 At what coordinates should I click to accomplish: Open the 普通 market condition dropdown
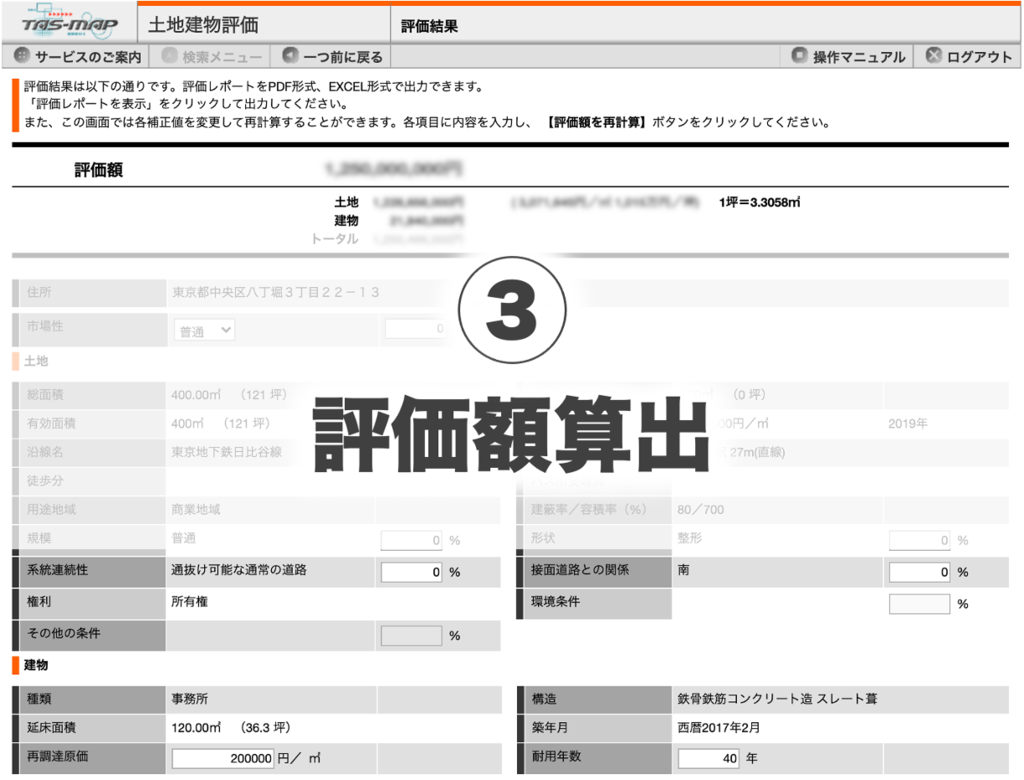pos(203,330)
